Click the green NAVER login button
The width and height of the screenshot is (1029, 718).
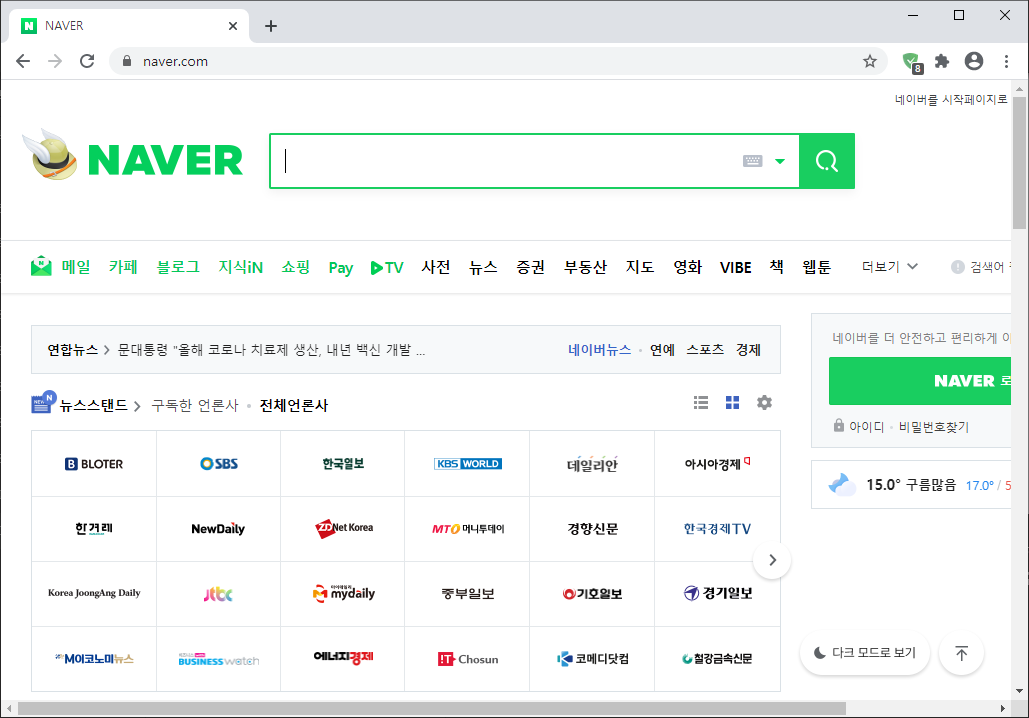919,381
